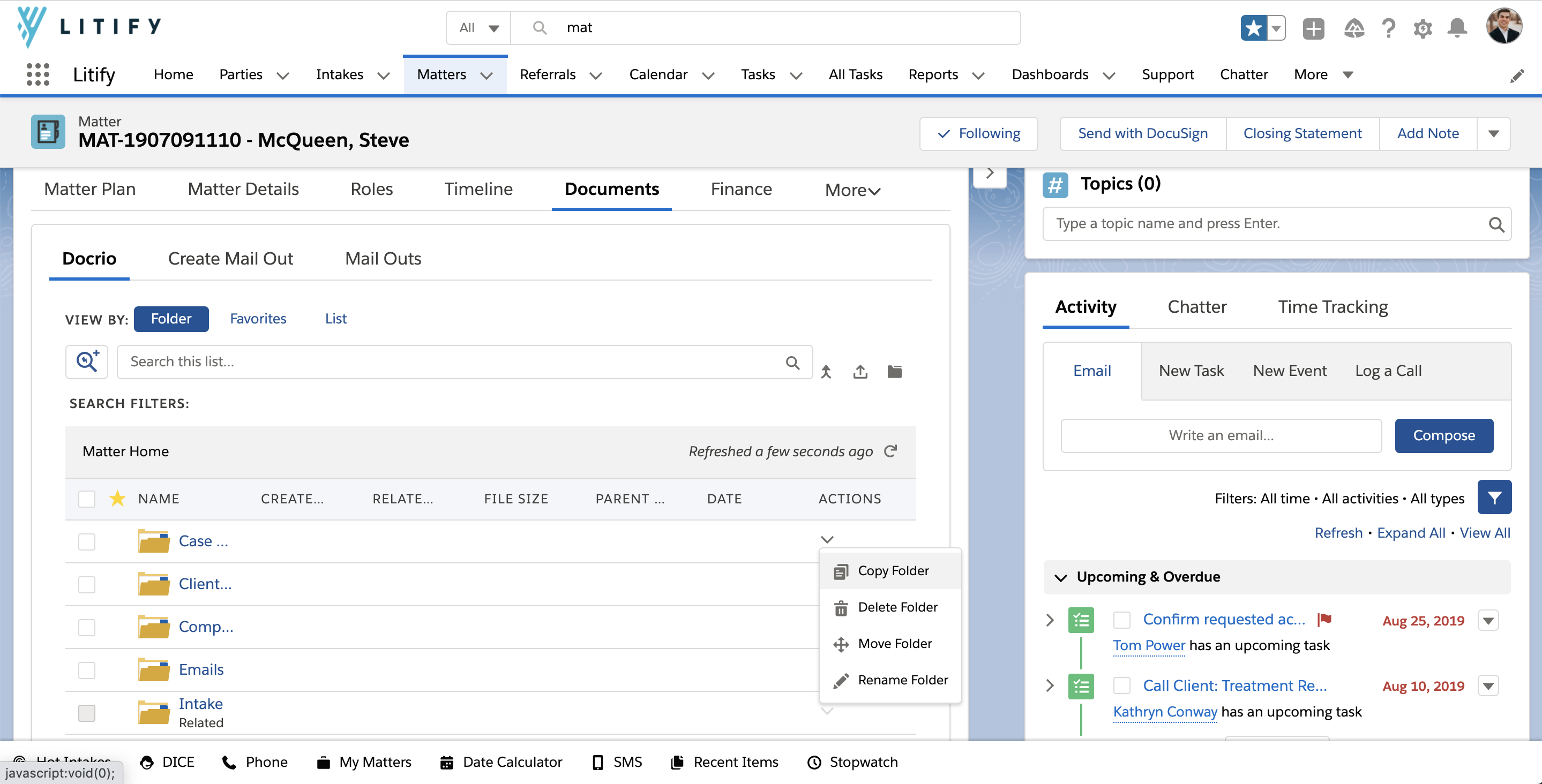Click the refresh icon beside Refreshed text

pyautogui.click(x=890, y=451)
